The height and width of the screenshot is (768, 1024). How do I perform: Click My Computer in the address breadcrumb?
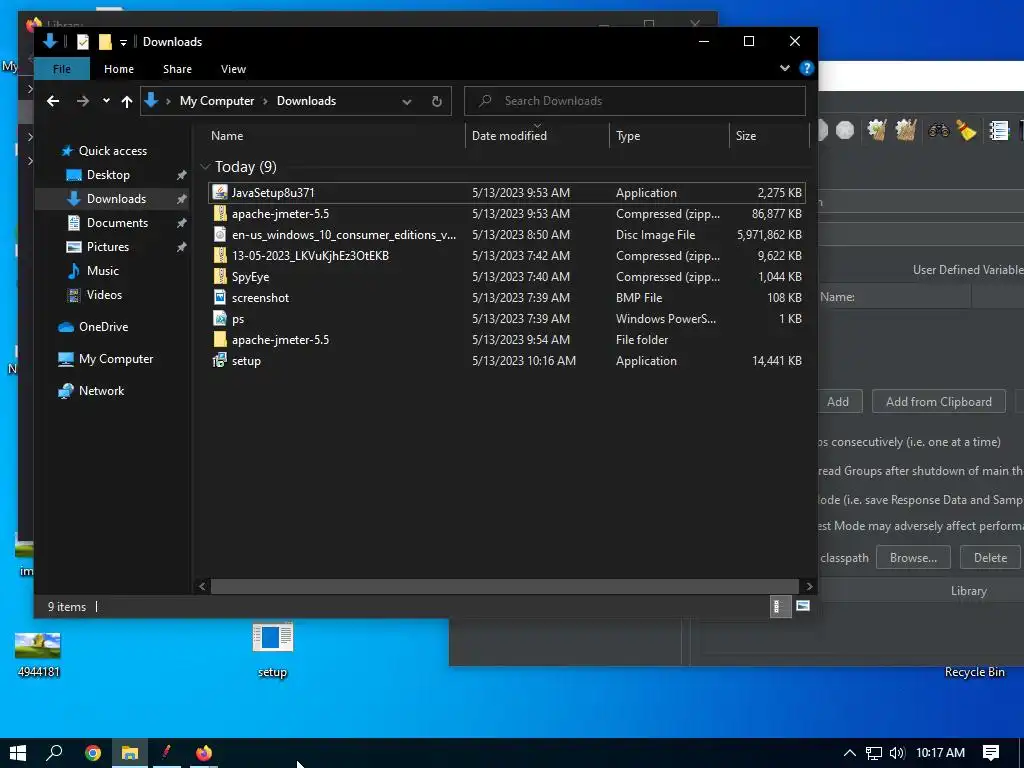click(217, 101)
